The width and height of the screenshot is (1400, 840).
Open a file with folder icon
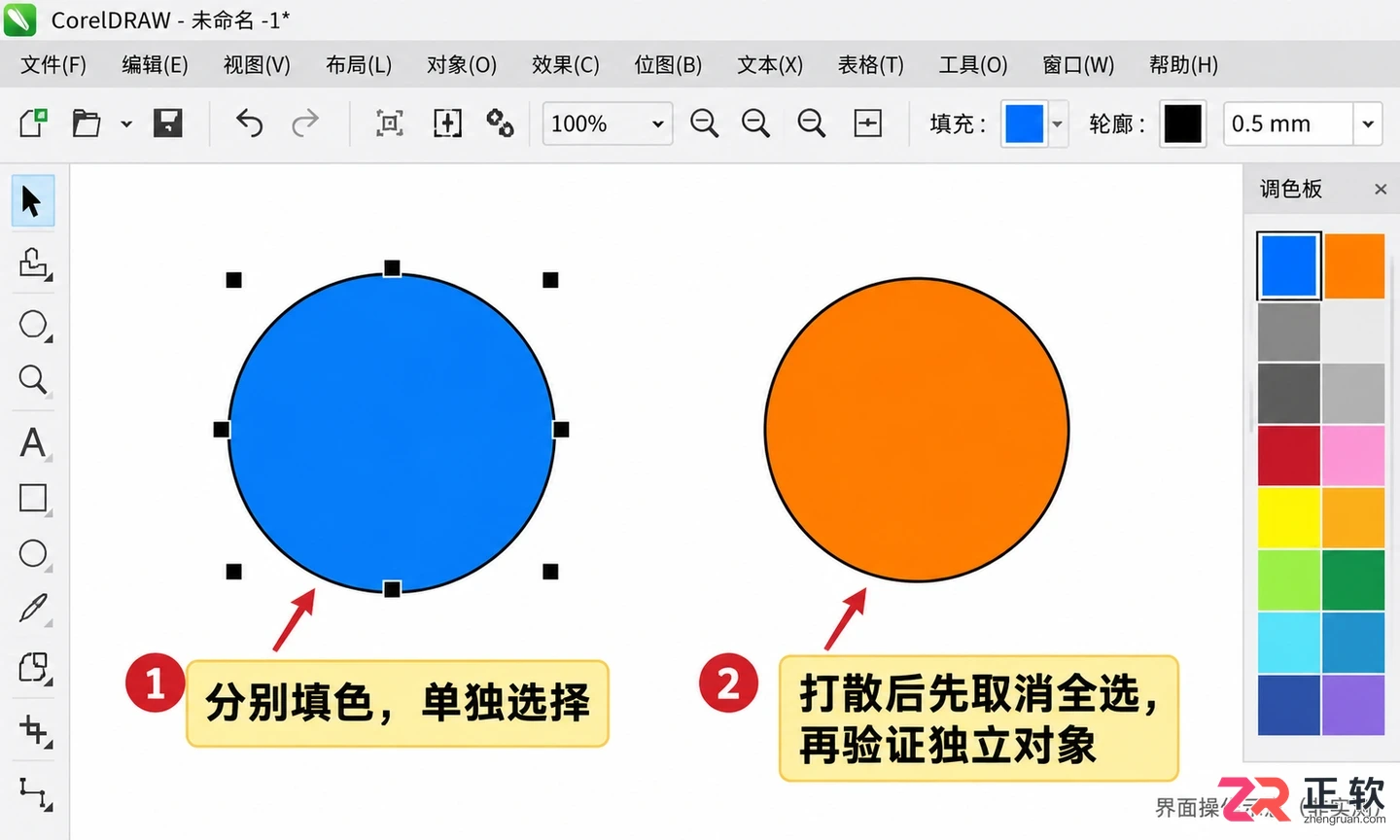(x=87, y=123)
